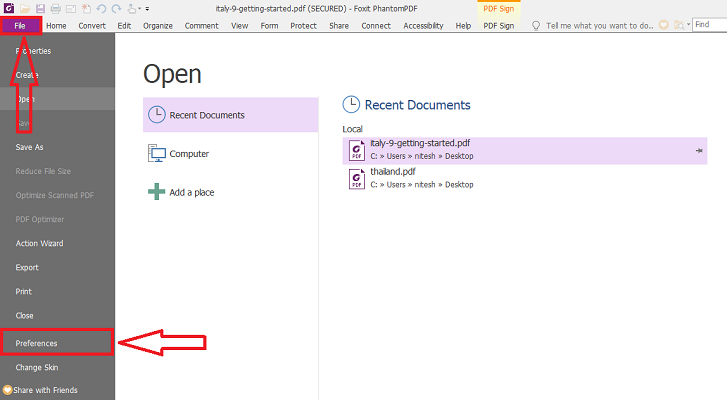Click the email envelope icon in quick access toolbar
The height and width of the screenshot is (400, 727).
click(x=70, y=9)
